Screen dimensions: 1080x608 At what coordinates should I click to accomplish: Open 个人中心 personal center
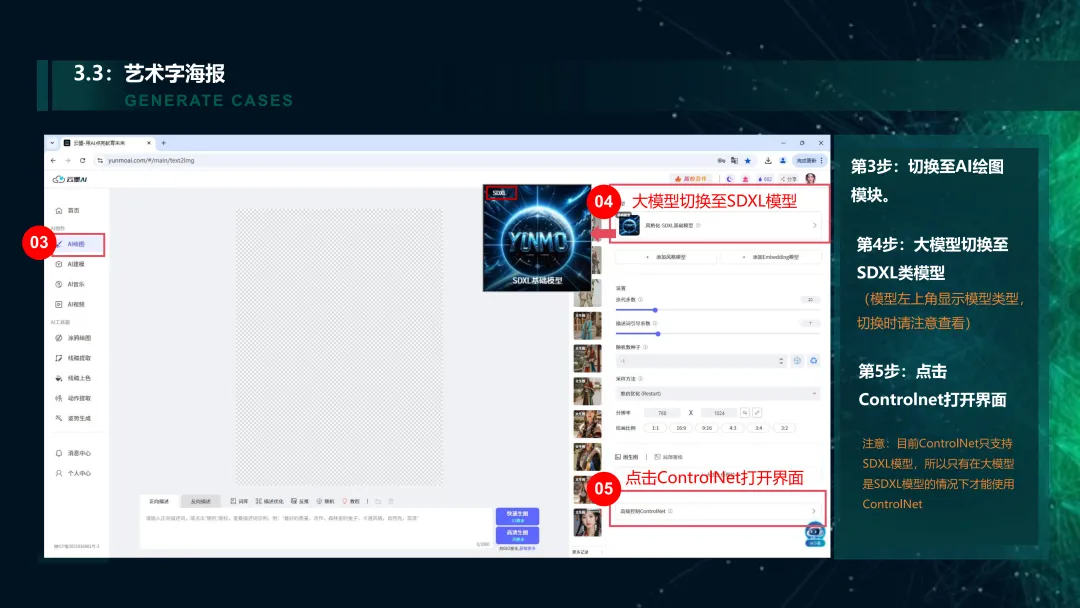tap(73, 473)
